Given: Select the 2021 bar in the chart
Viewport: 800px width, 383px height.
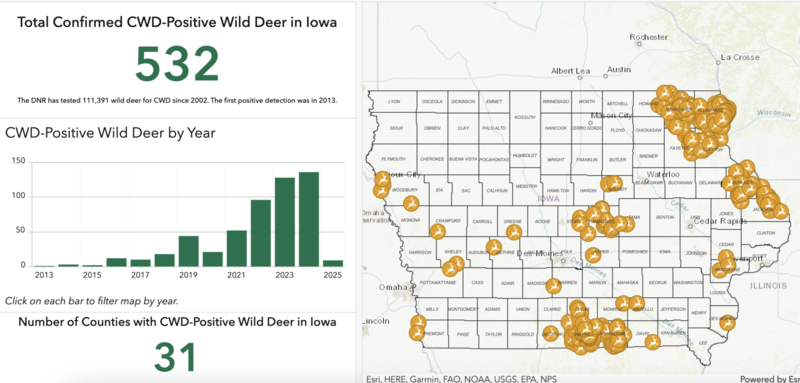Looking at the screenshot, I should point(237,248).
